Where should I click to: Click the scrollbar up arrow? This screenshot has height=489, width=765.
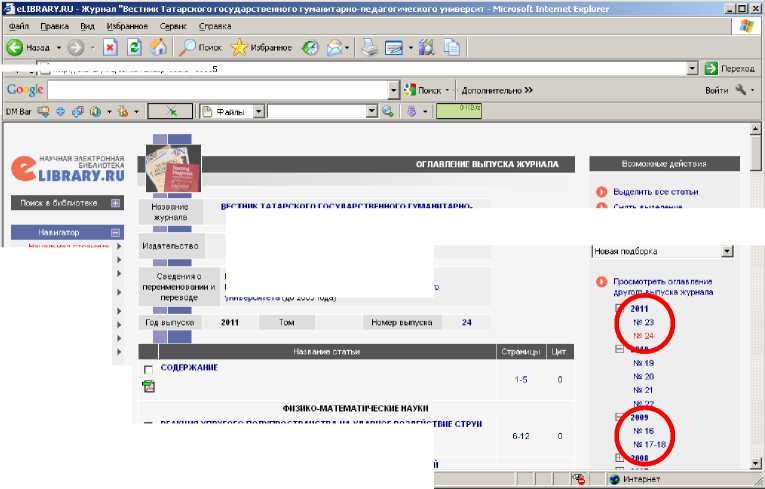coord(756,129)
